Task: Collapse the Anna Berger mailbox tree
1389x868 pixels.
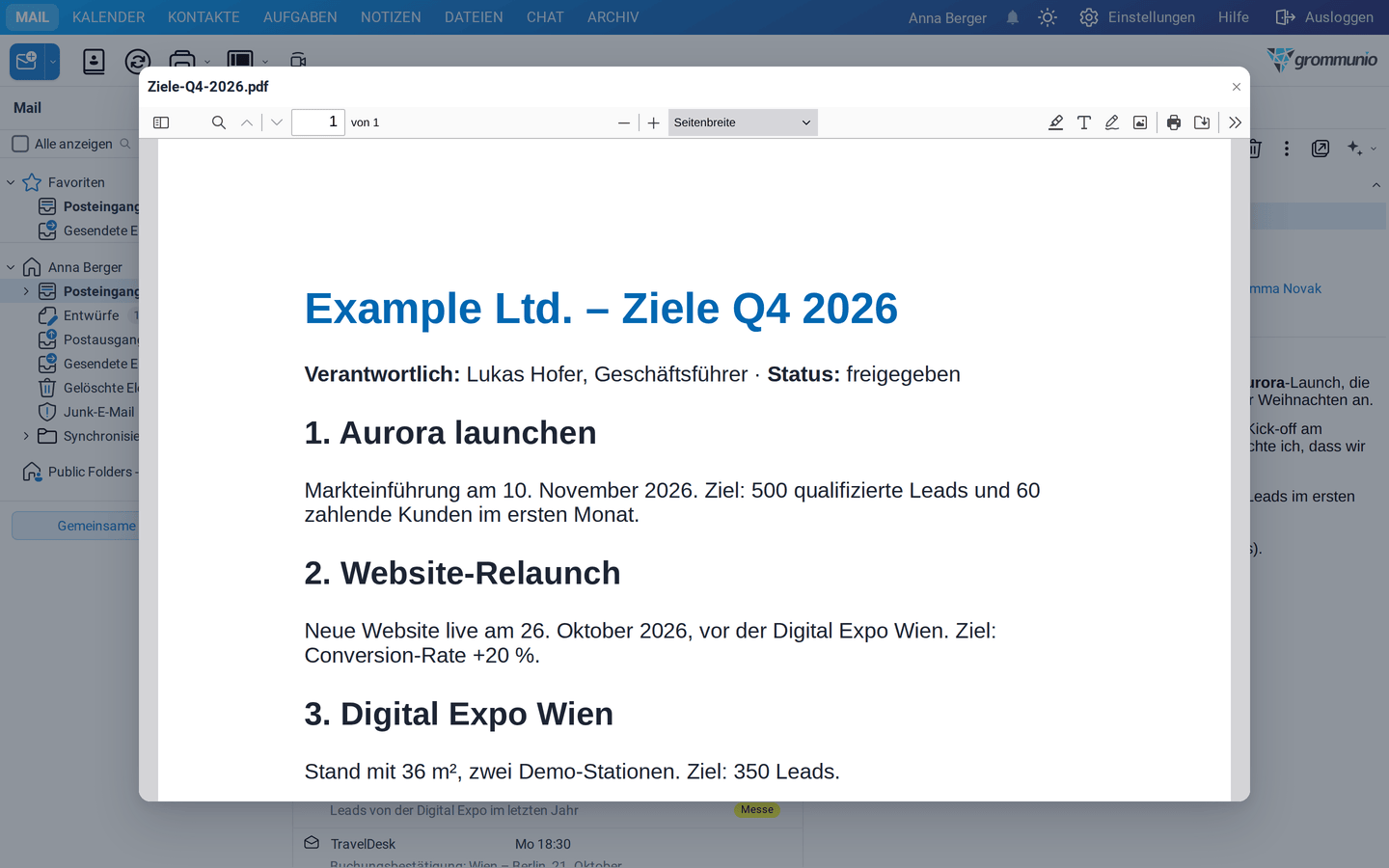Action: 11,267
